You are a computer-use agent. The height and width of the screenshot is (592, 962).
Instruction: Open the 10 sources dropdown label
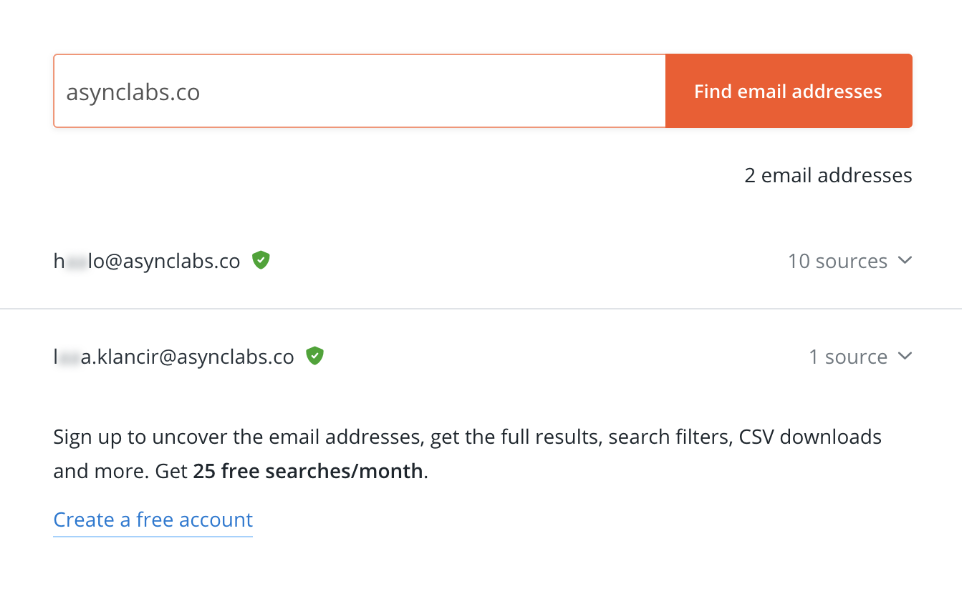[x=837, y=261]
